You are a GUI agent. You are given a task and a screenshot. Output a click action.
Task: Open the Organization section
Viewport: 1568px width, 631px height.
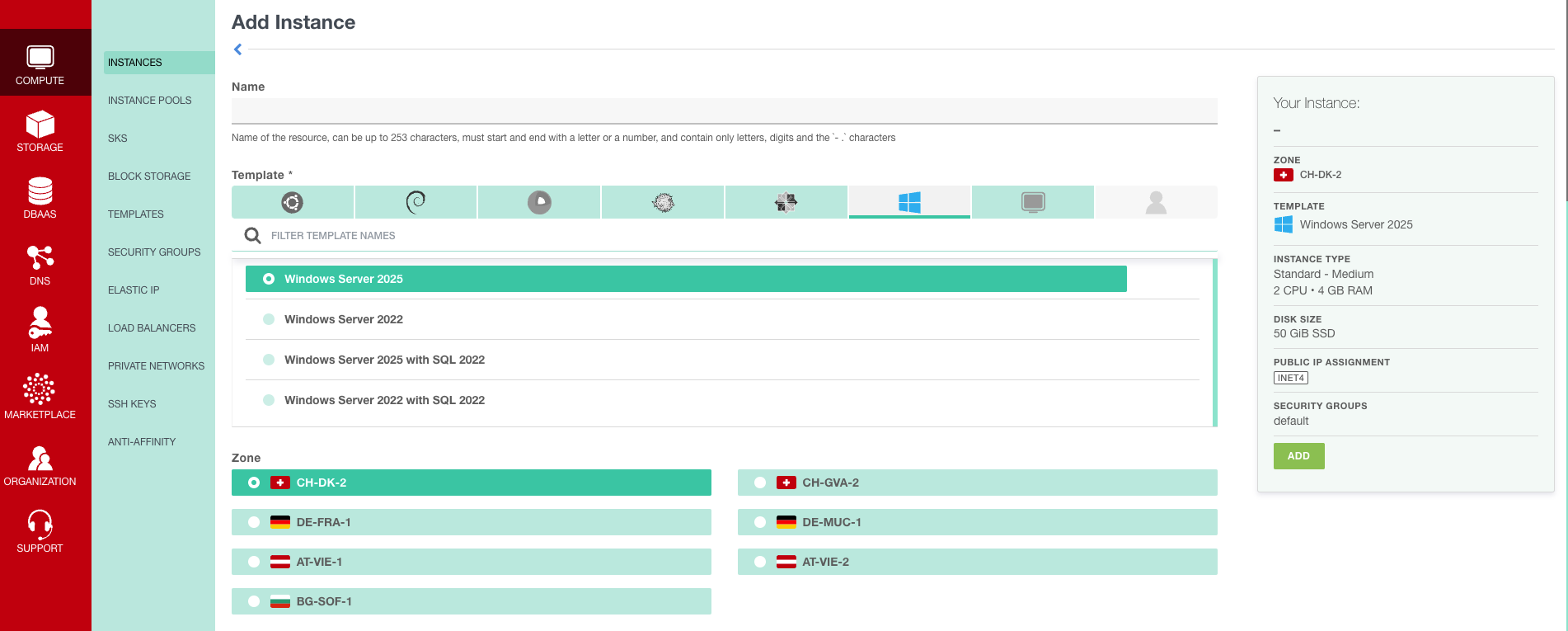[40, 464]
